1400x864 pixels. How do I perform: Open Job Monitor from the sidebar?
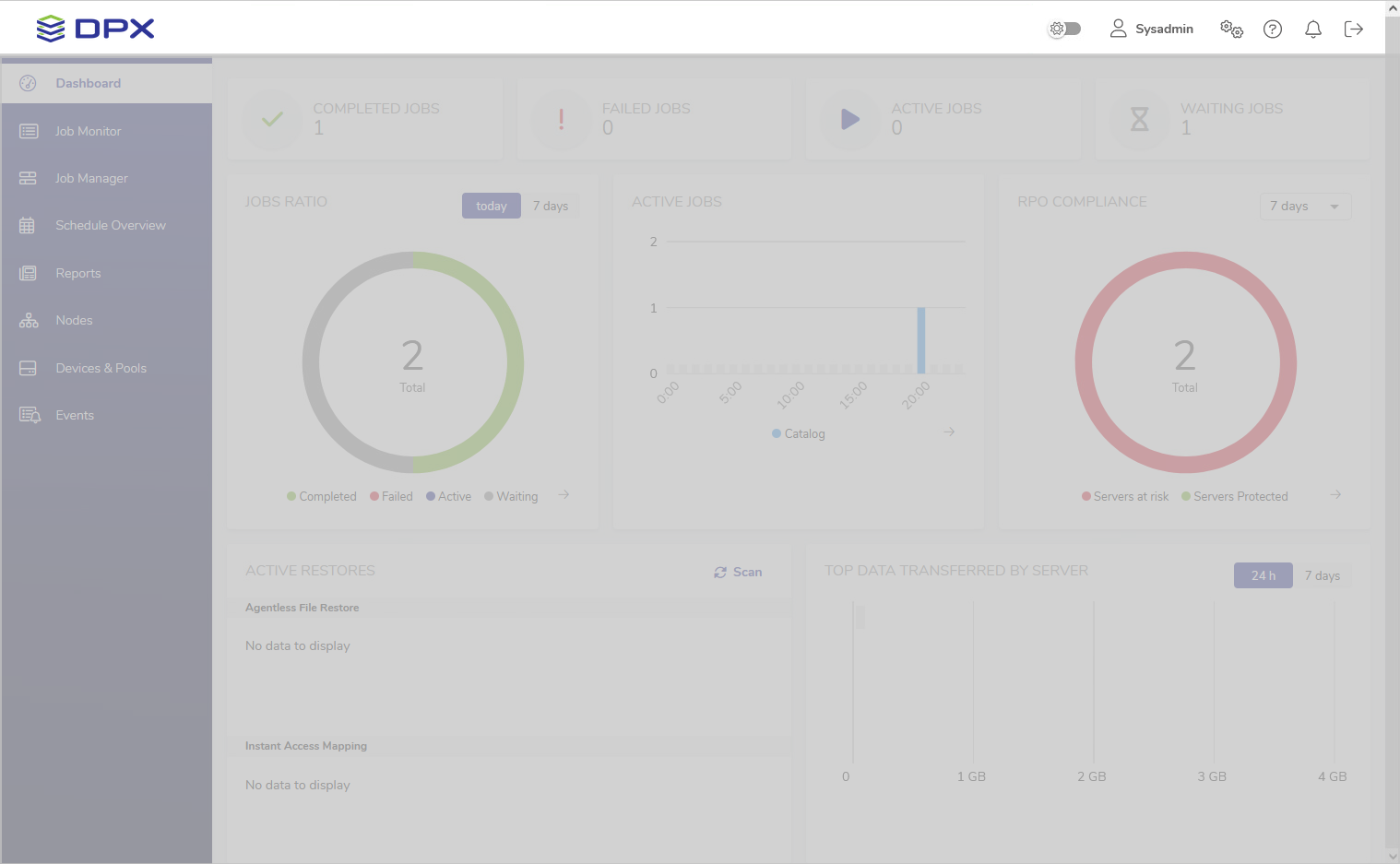[88, 131]
